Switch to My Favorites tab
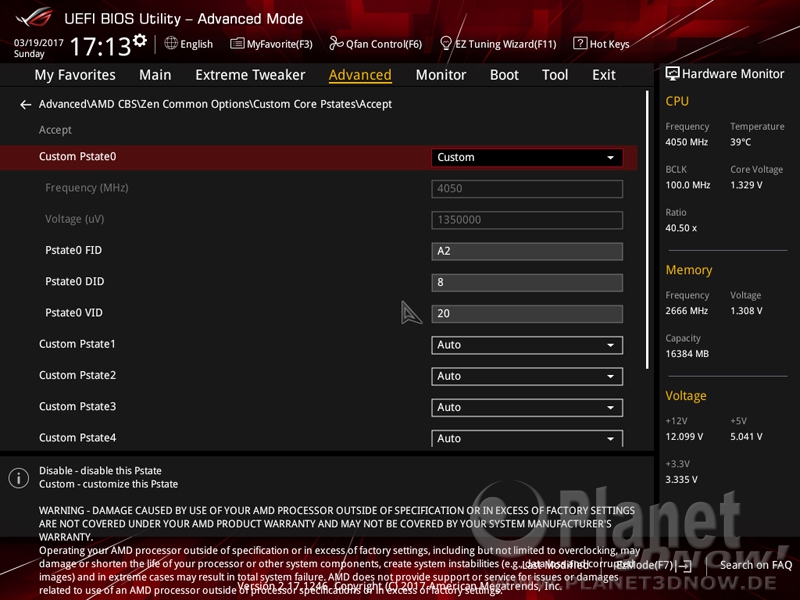 (x=75, y=75)
